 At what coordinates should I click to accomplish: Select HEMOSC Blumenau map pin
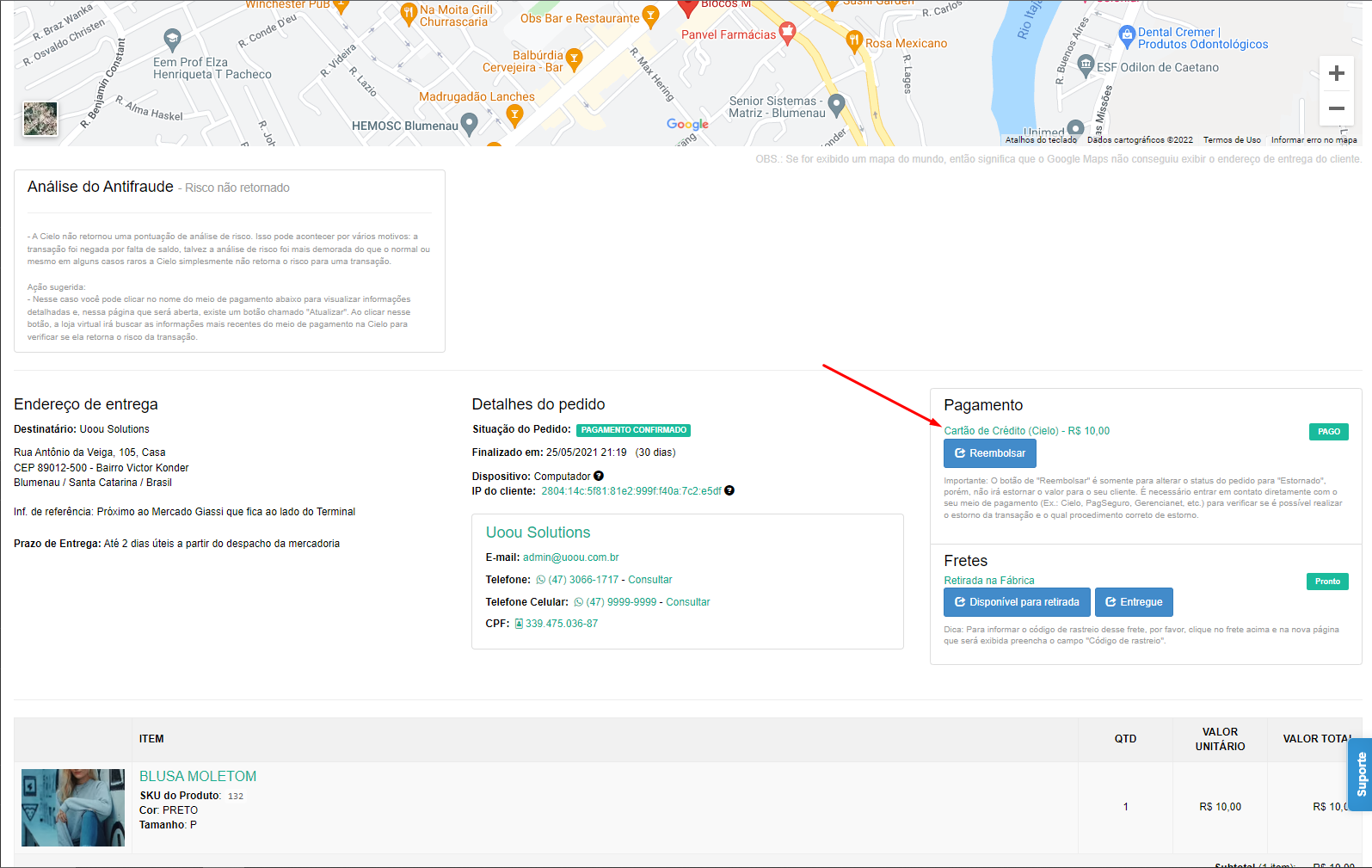click(469, 124)
